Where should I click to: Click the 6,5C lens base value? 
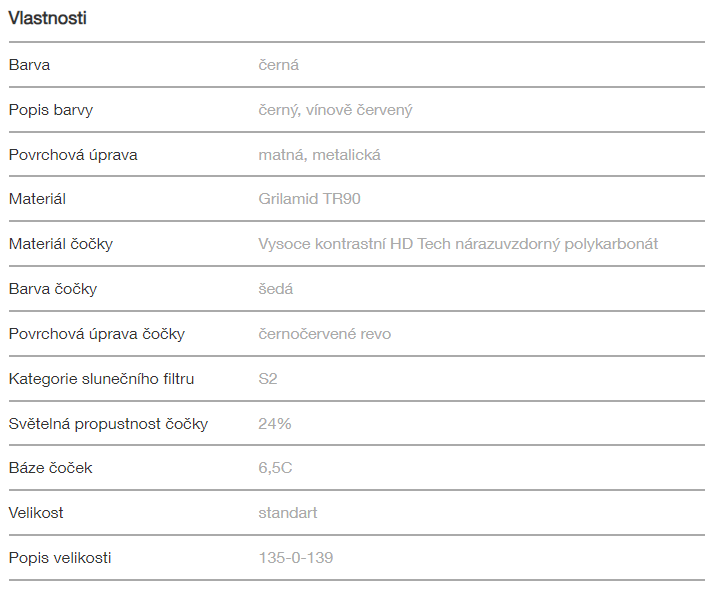point(275,468)
